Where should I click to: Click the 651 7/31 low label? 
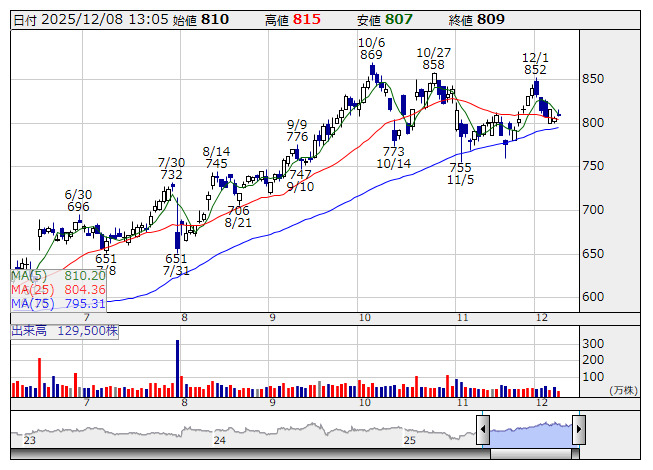pyautogui.click(x=176, y=264)
